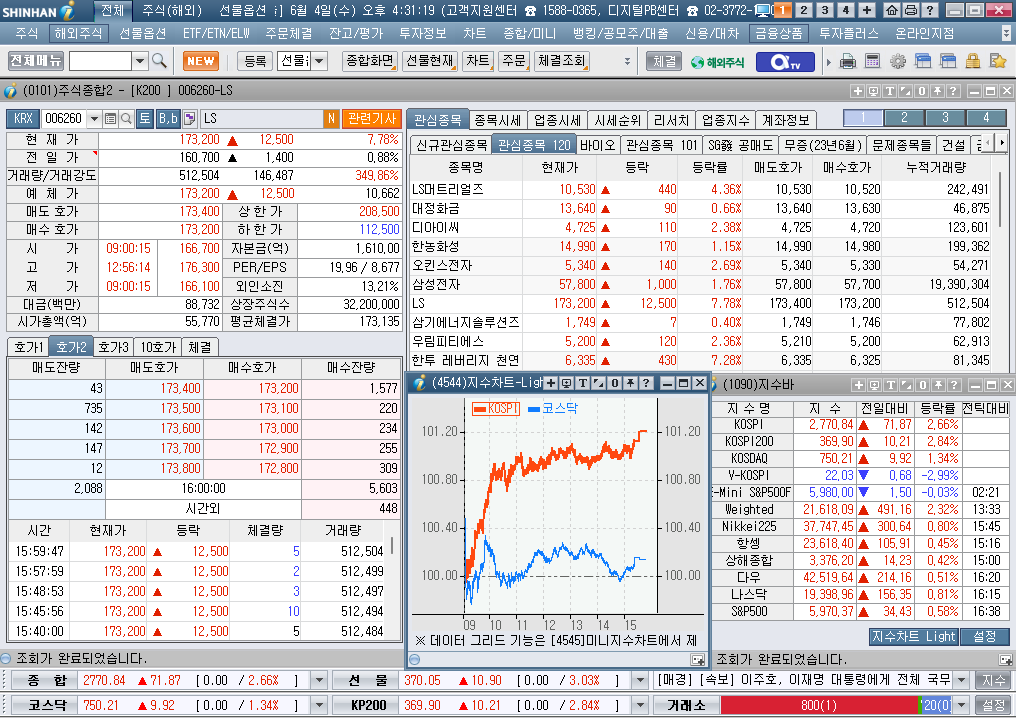Open the settings gear icon in toolbar
Viewport: 1016px width, 718px height.
(x=897, y=62)
